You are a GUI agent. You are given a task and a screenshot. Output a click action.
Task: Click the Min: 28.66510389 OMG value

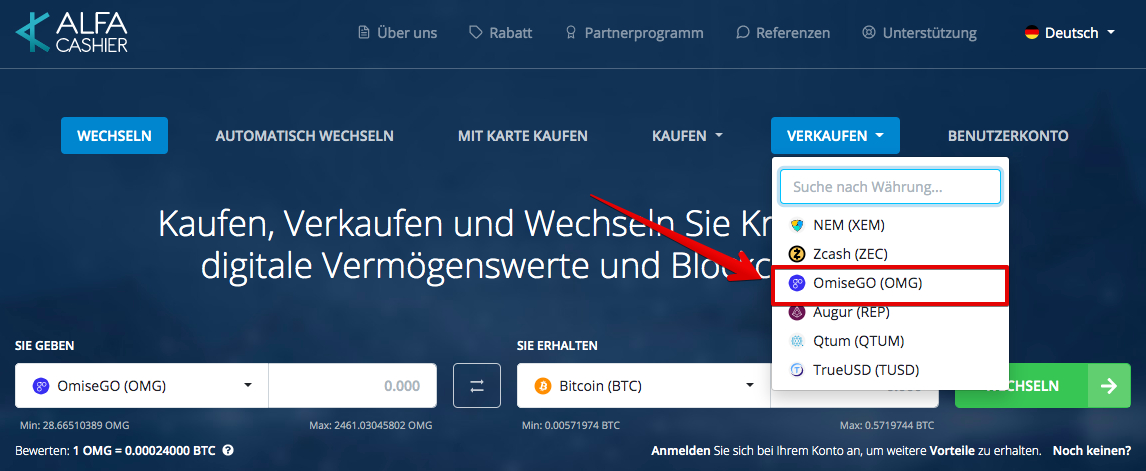[x=75, y=426]
